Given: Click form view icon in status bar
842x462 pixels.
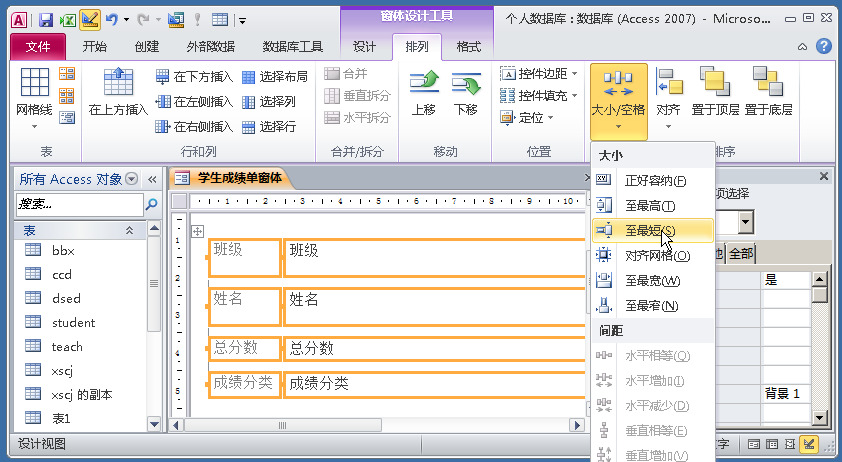Looking at the screenshot, I should tap(754, 444).
